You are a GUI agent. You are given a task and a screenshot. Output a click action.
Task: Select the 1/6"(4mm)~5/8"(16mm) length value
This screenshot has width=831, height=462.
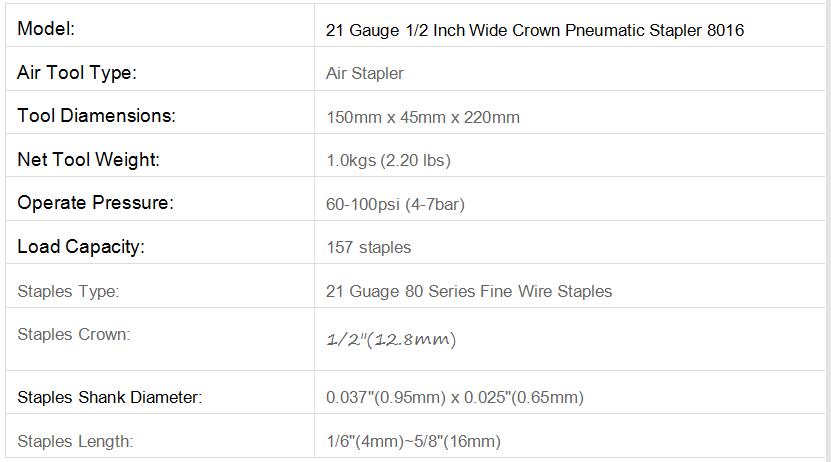click(x=414, y=441)
